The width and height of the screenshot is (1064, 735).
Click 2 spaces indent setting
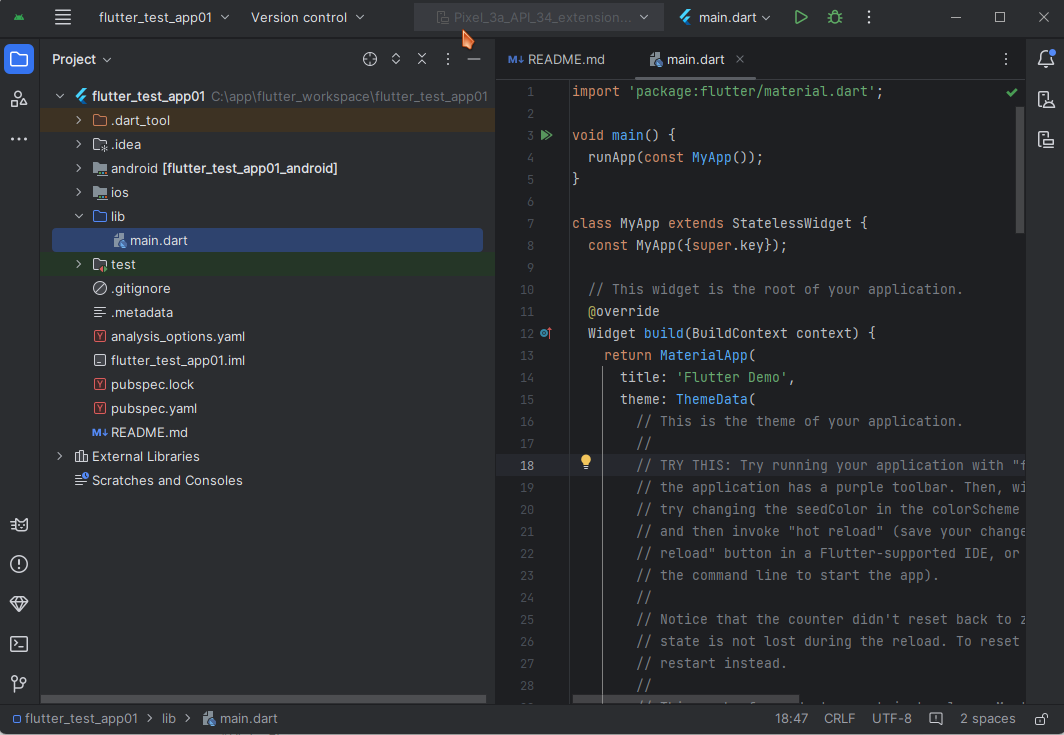point(987,718)
